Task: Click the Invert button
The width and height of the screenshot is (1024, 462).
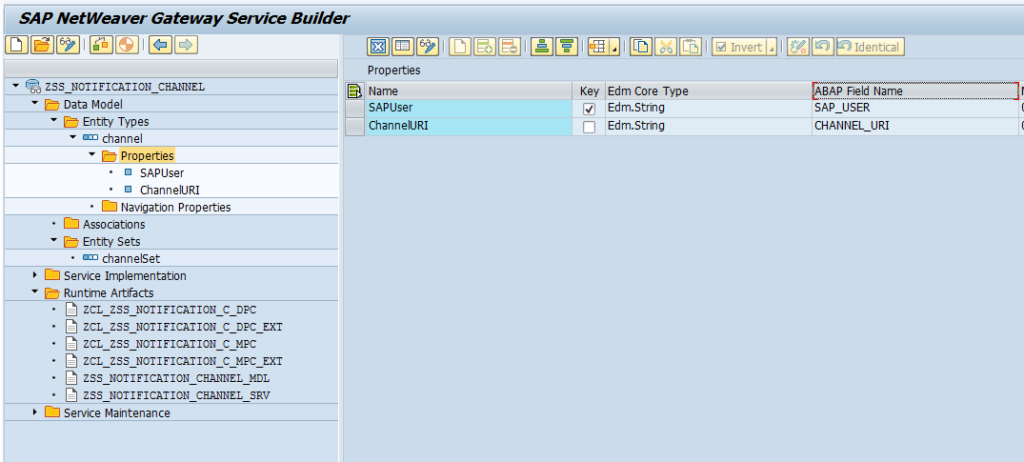Action: pyautogui.click(x=739, y=47)
